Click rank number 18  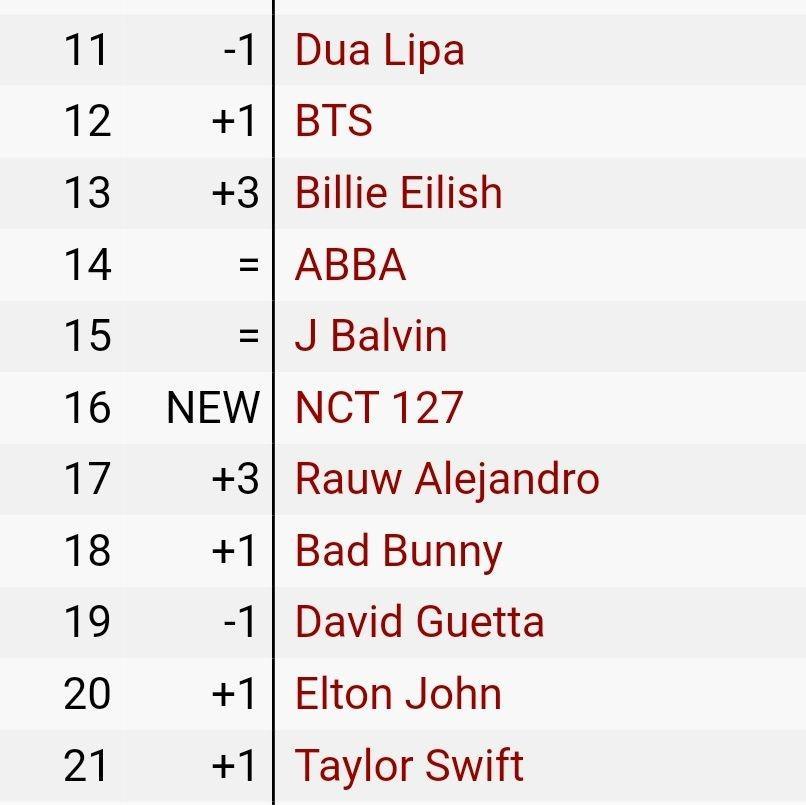(x=87, y=550)
